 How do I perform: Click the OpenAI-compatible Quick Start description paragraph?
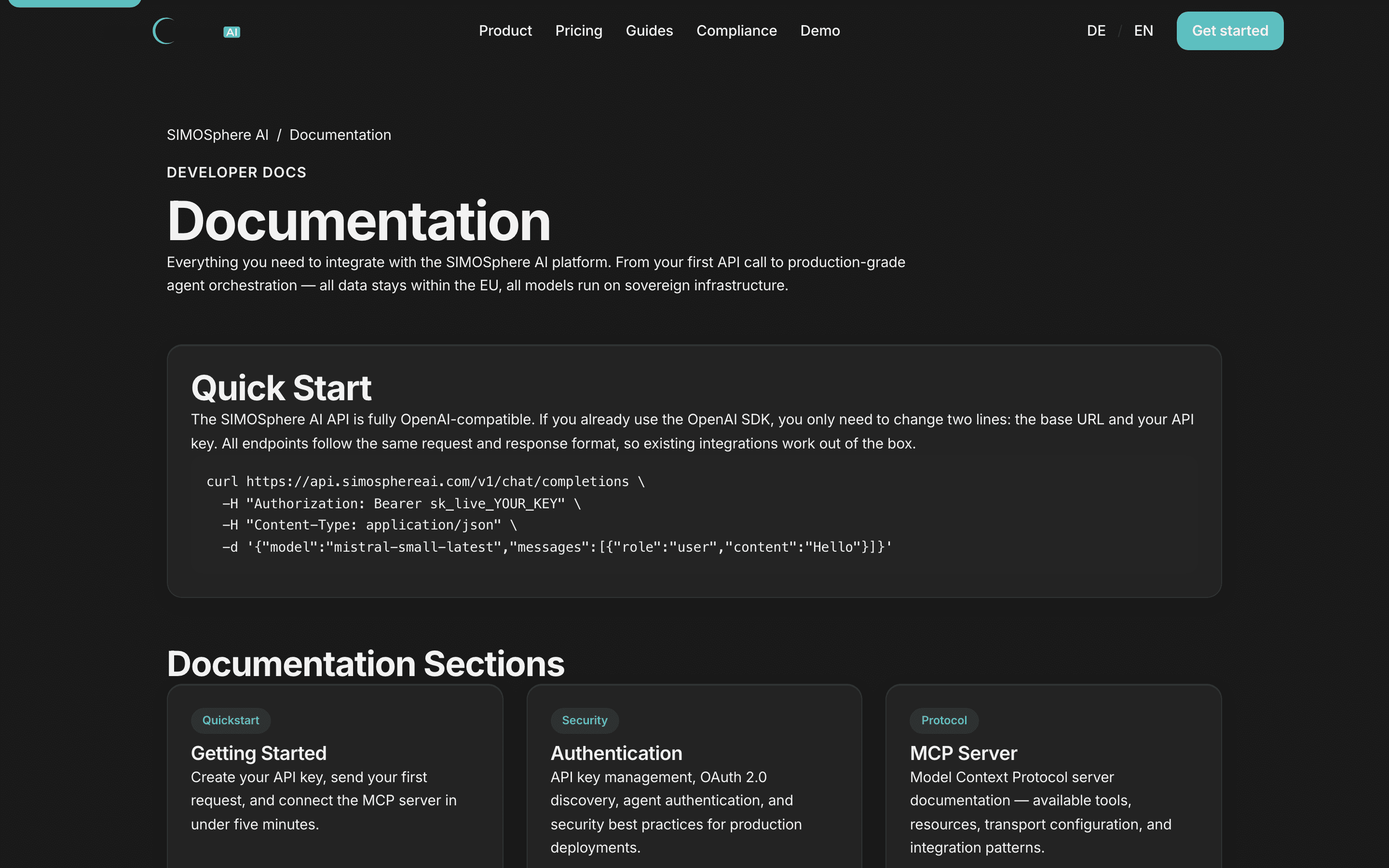click(692, 431)
